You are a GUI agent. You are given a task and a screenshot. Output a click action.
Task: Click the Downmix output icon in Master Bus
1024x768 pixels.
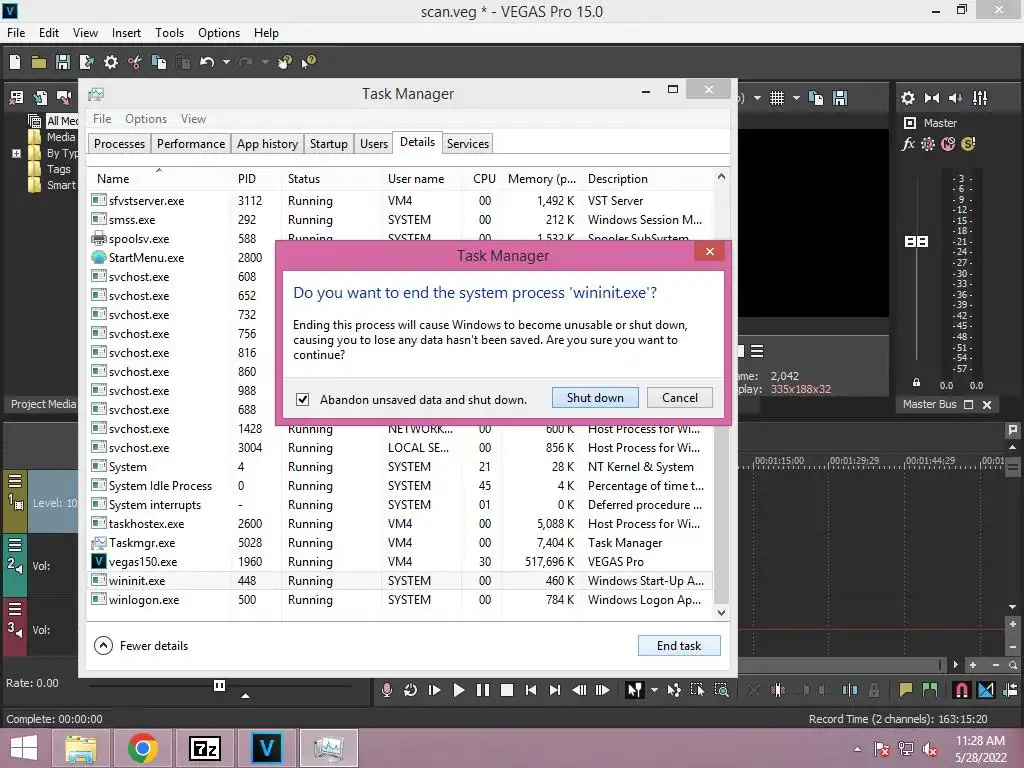(x=932, y=98)
